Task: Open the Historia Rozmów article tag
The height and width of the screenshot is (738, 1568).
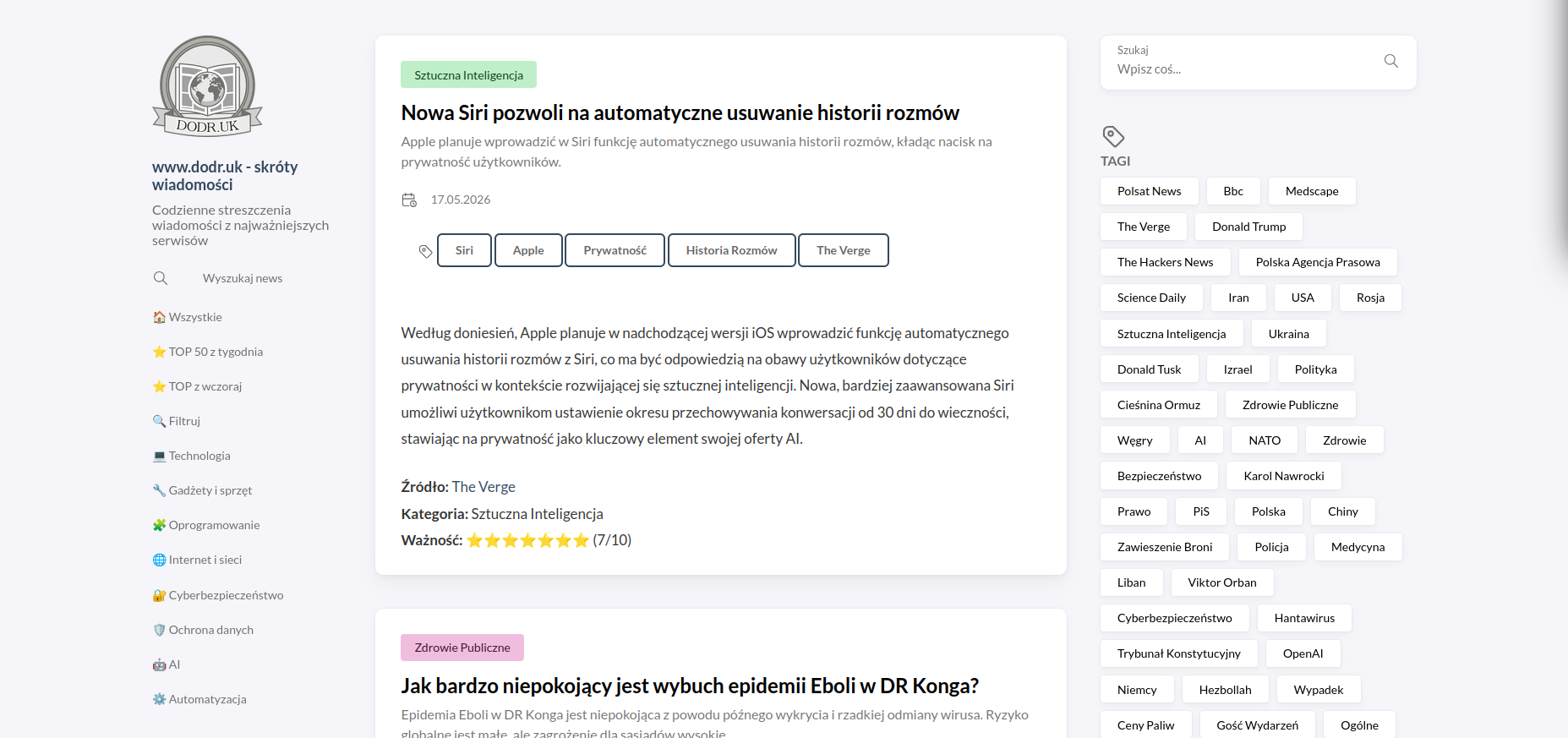Action: (x=731, y=250)
